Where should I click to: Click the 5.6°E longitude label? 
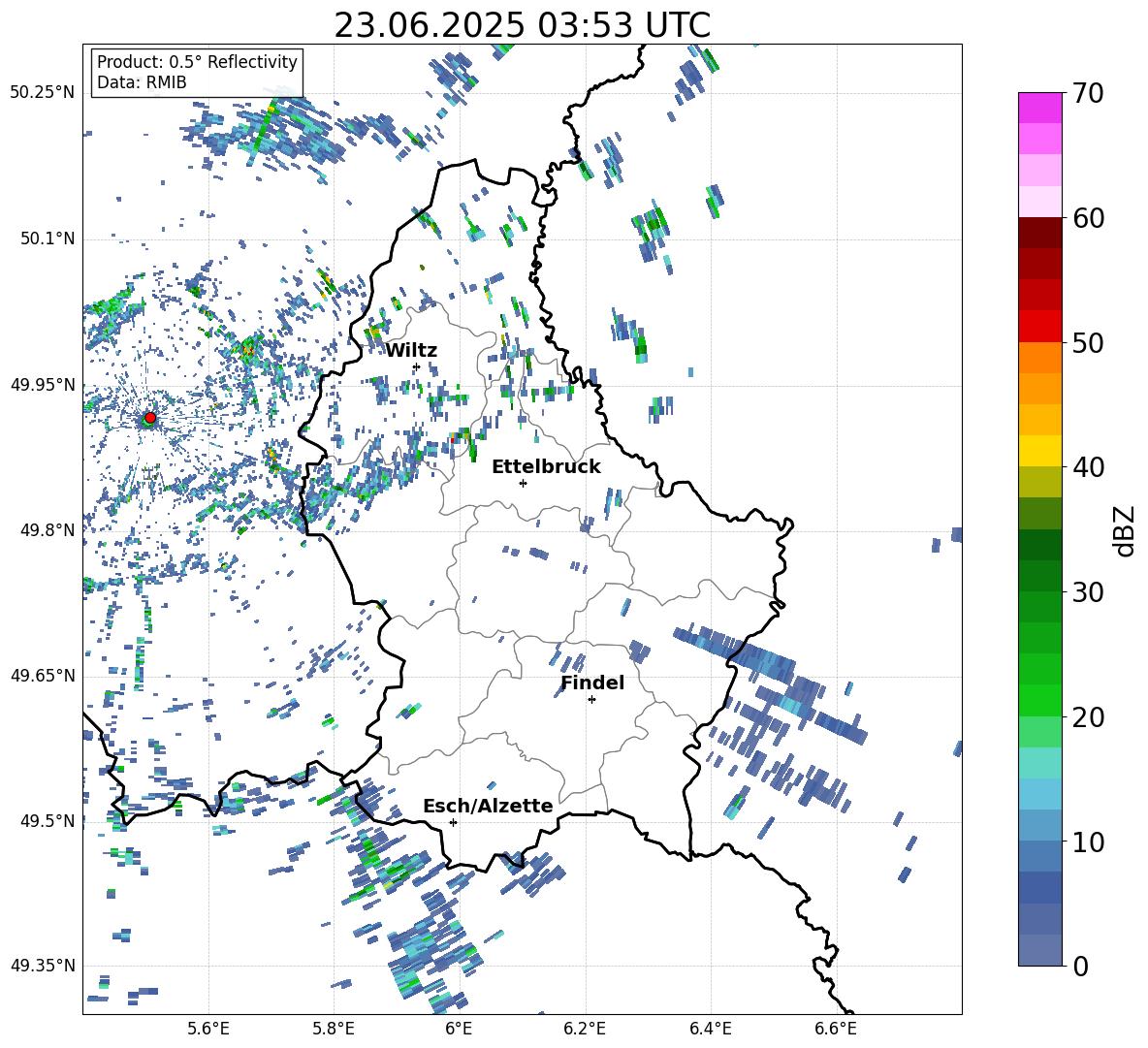click(x=208, y=1029)
